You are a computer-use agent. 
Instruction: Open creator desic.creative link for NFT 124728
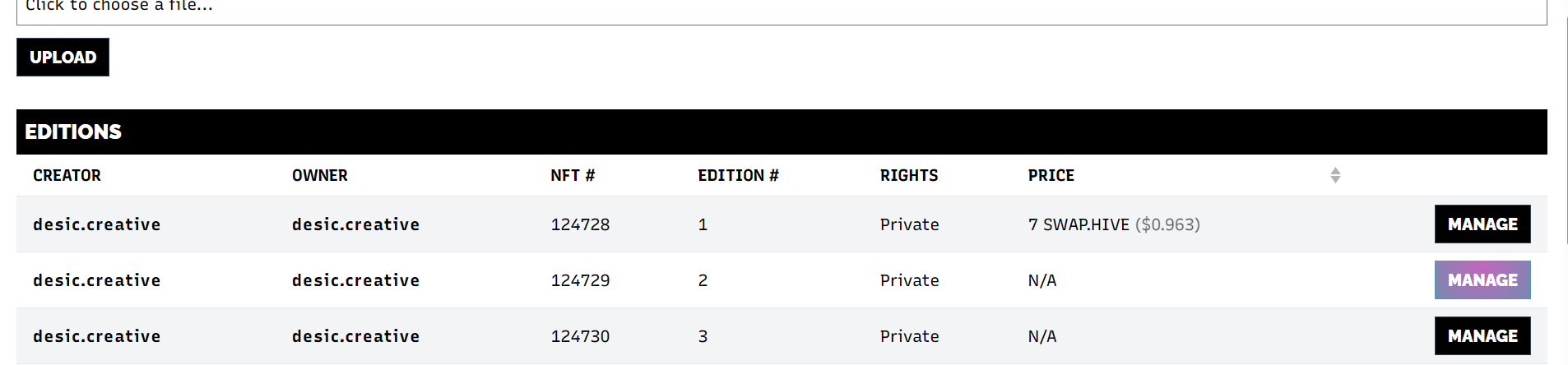[97, 224]
